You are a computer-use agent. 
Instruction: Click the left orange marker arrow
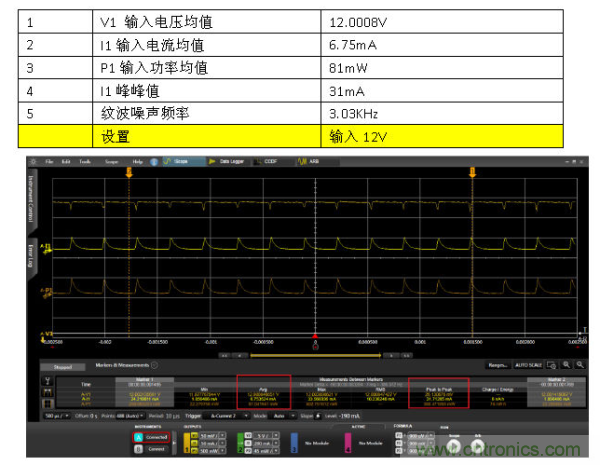click(128, 173)
